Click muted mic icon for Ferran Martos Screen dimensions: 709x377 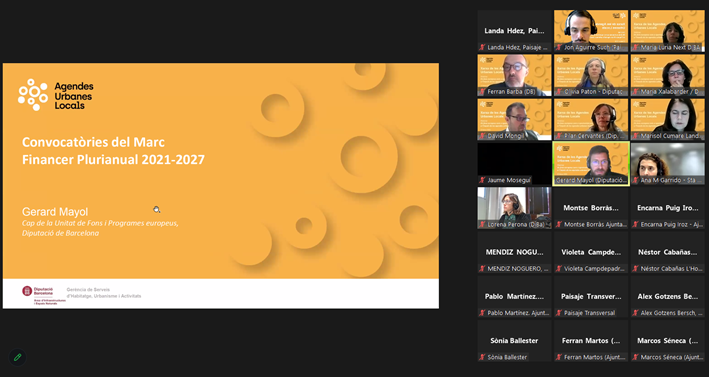pos(559,357)
